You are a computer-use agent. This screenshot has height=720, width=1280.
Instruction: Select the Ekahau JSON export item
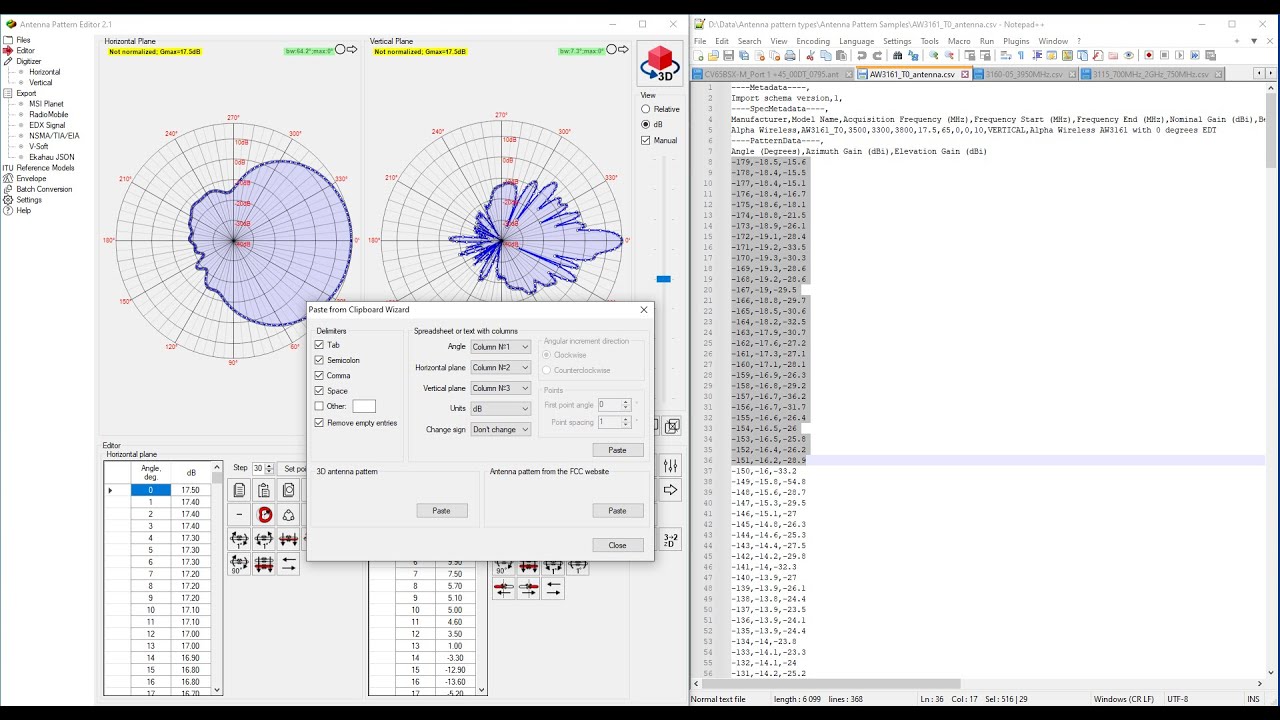coord(51,157)
